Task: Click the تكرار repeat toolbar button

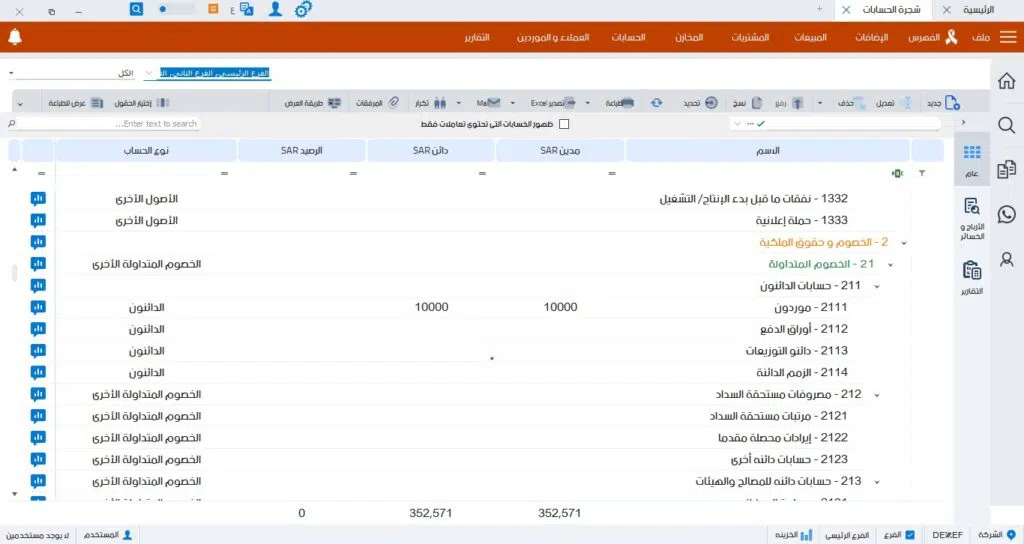Action: (x=431, y=103)
